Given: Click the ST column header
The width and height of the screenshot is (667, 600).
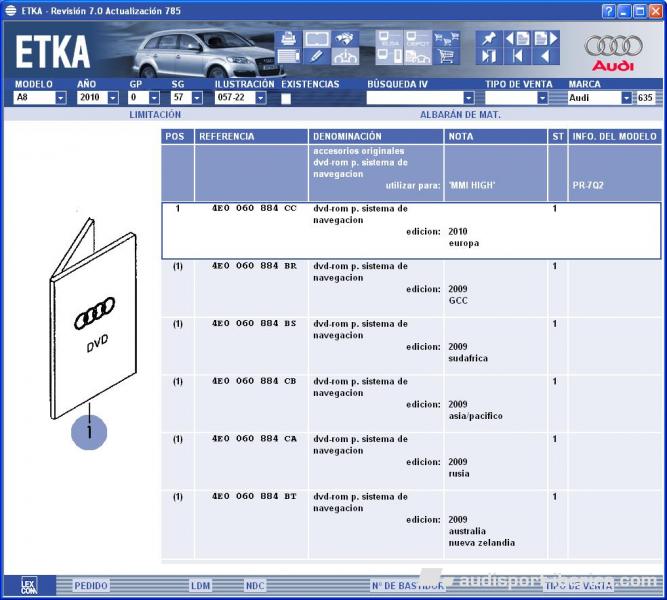Looking at the screenshot, I should 558,137.
